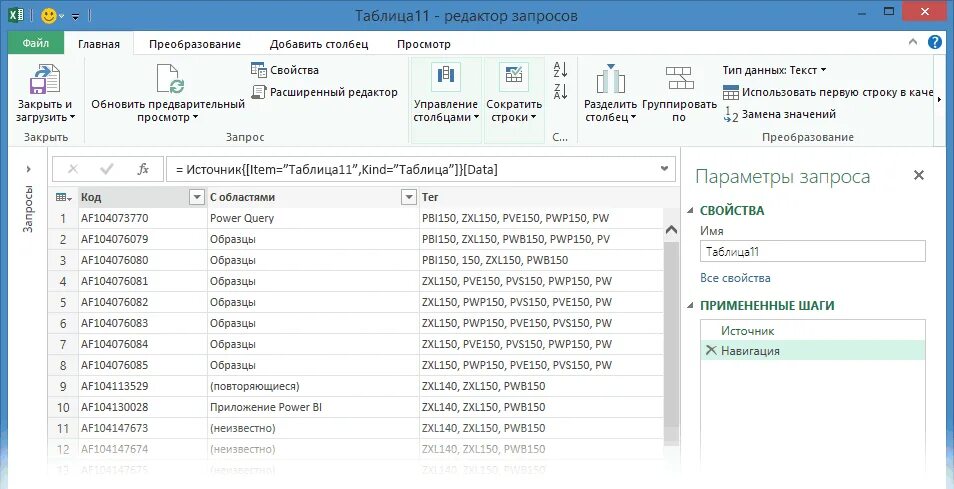The image size is (954, 489).
Task: Sort ascending A to Z
Action: [560, 69]
